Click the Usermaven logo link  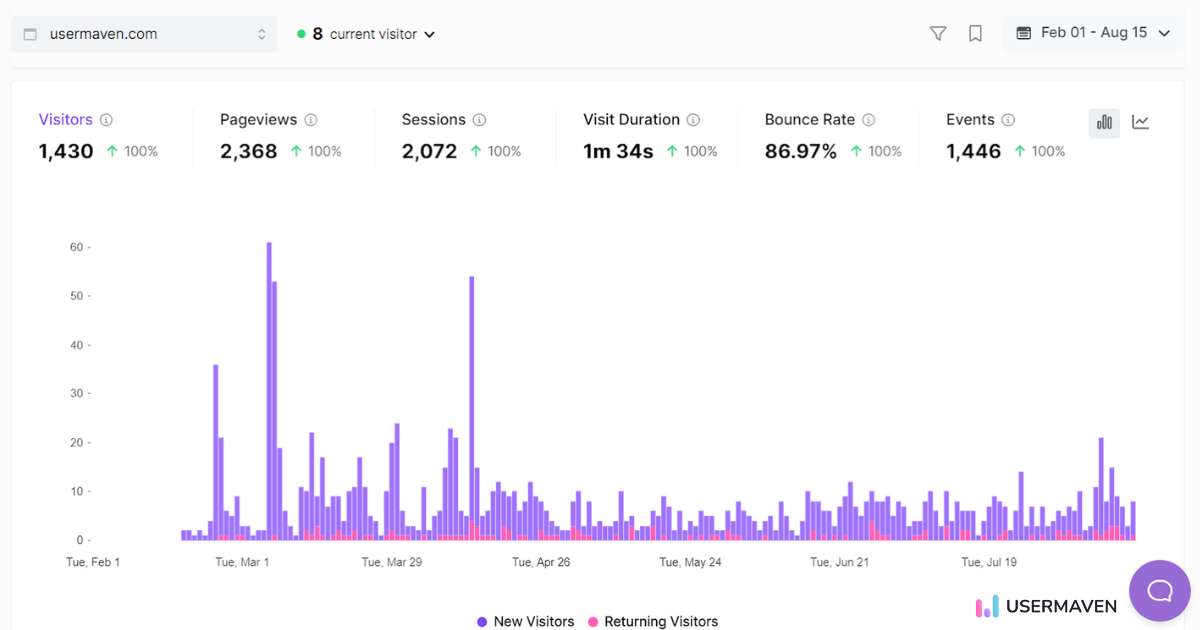1045,606
